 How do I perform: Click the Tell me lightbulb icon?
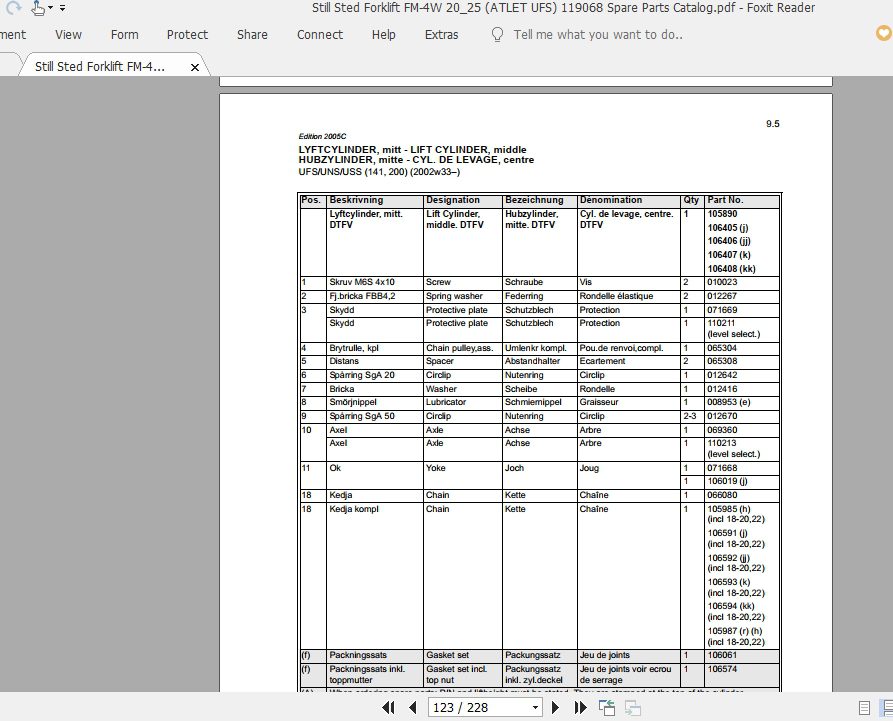point(497,35)
